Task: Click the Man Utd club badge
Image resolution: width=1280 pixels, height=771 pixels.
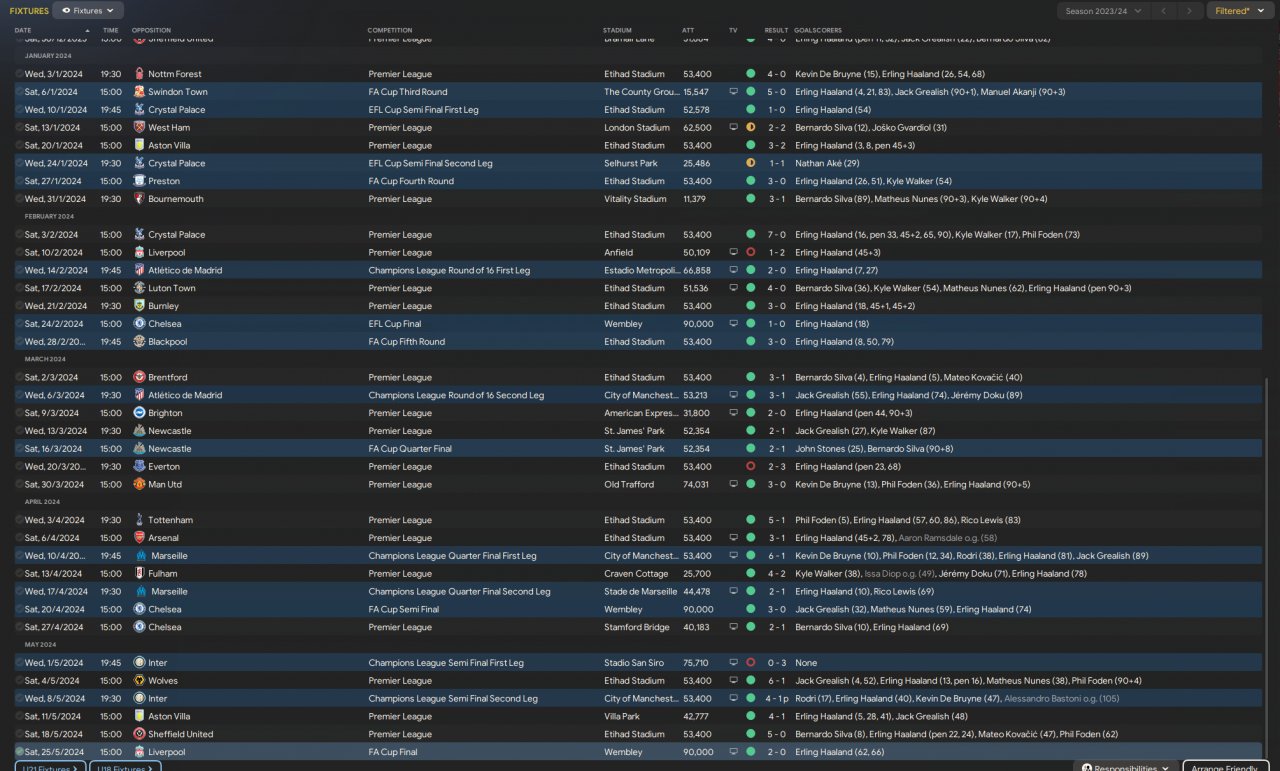Action: [139, 485]
